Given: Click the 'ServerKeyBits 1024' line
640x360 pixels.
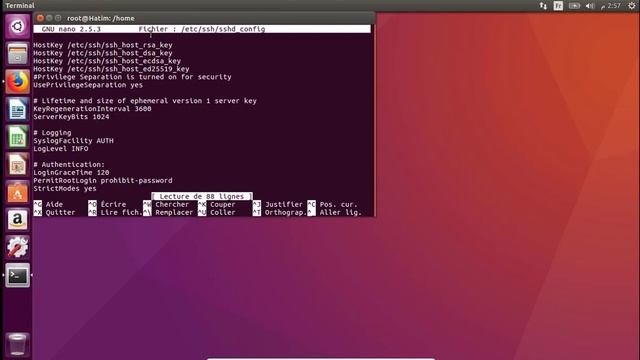Looking at the screenshot, I should (x=71, y=117).
